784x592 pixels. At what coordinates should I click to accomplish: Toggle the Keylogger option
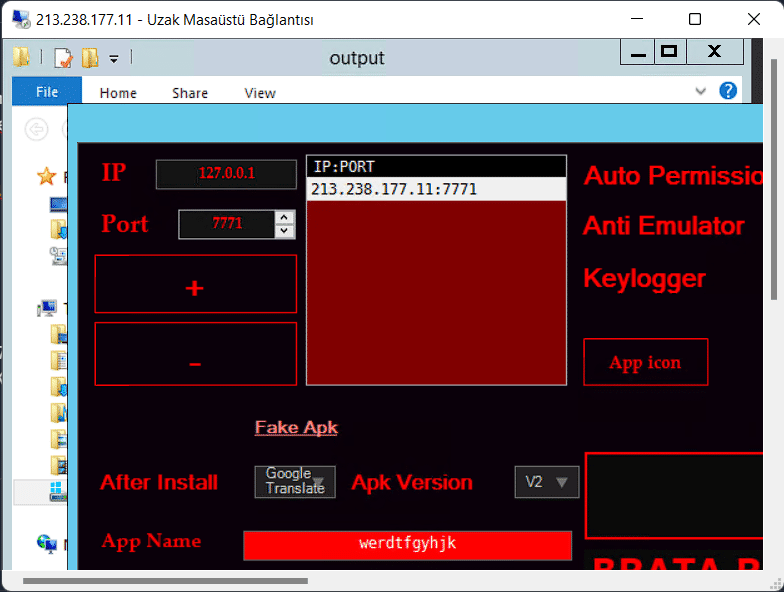(644, 279)
